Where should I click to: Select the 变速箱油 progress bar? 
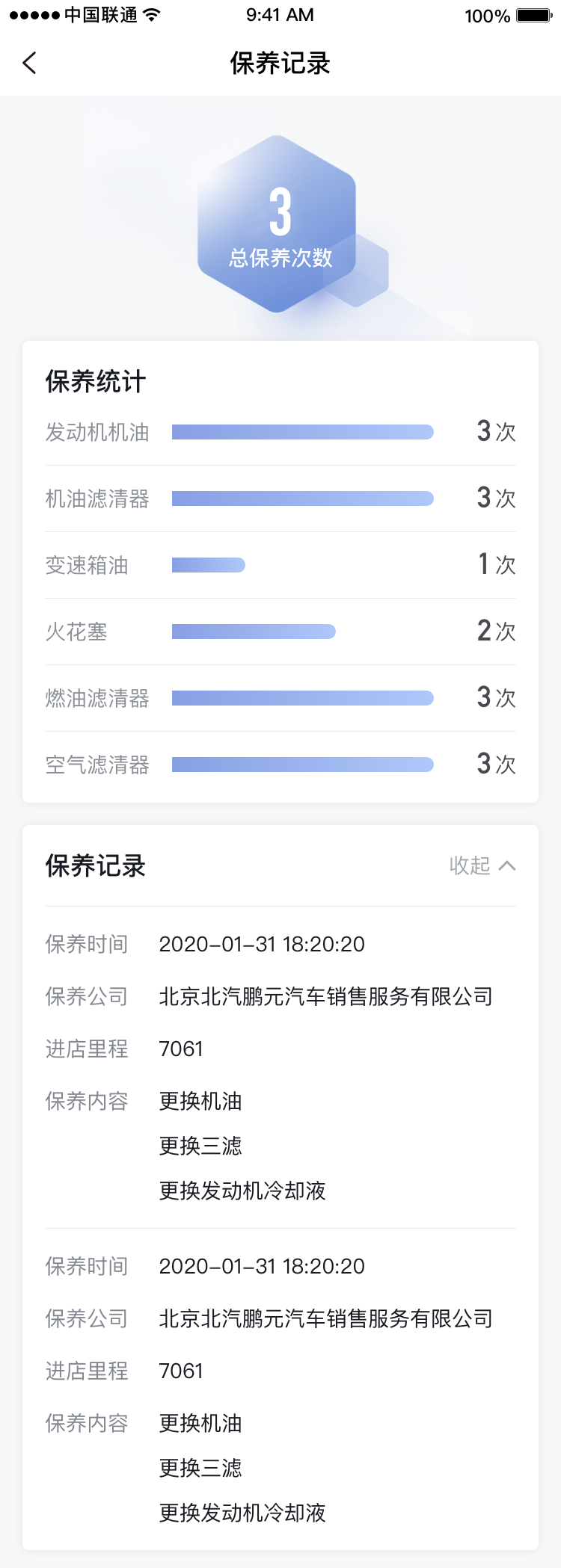(x=209, y=565)
